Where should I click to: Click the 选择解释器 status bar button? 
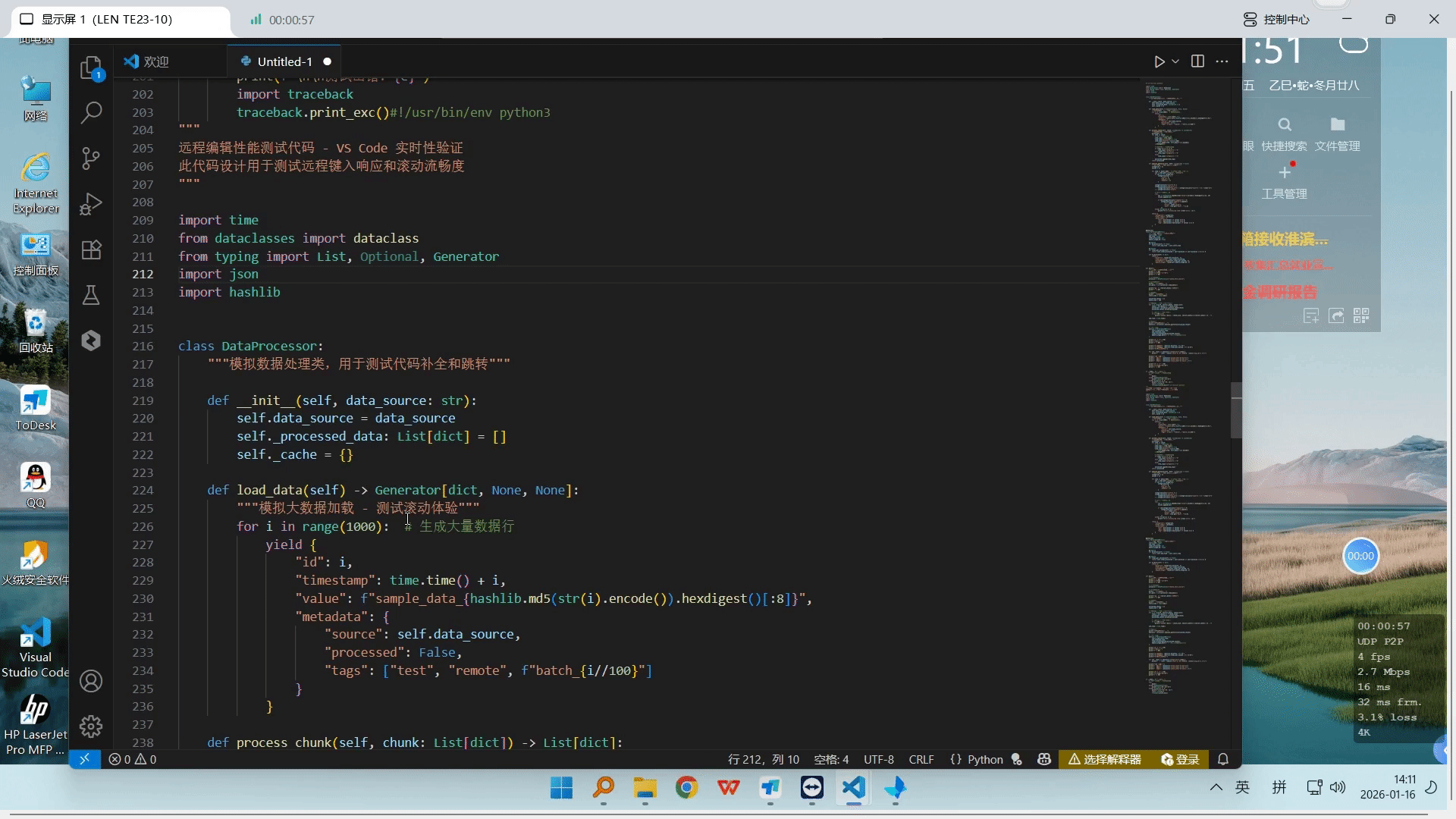tap(1104, 759)
